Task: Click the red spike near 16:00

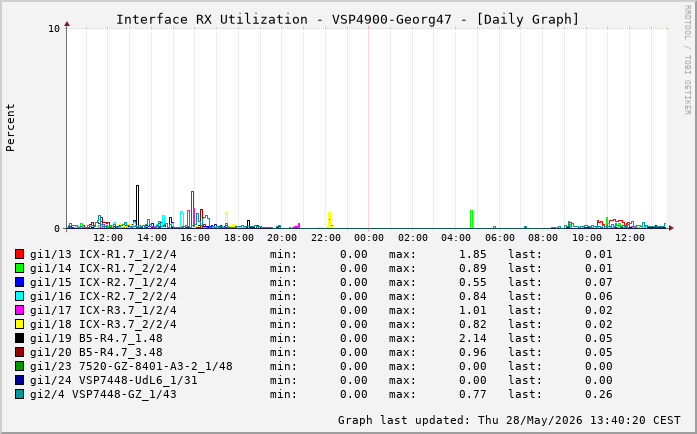Action: coord(192,208)
